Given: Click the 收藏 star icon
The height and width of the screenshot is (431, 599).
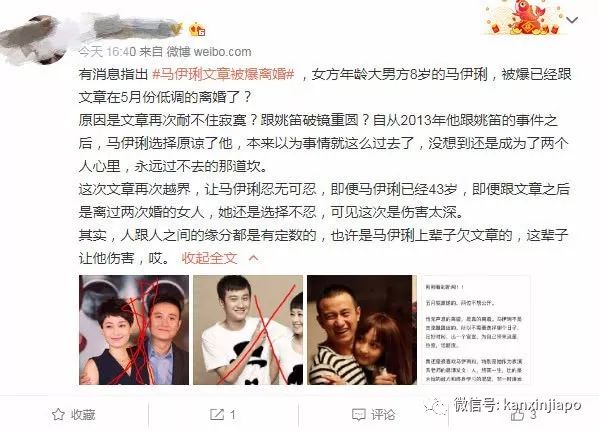Looking at the screenshot, I should (58, 414).
